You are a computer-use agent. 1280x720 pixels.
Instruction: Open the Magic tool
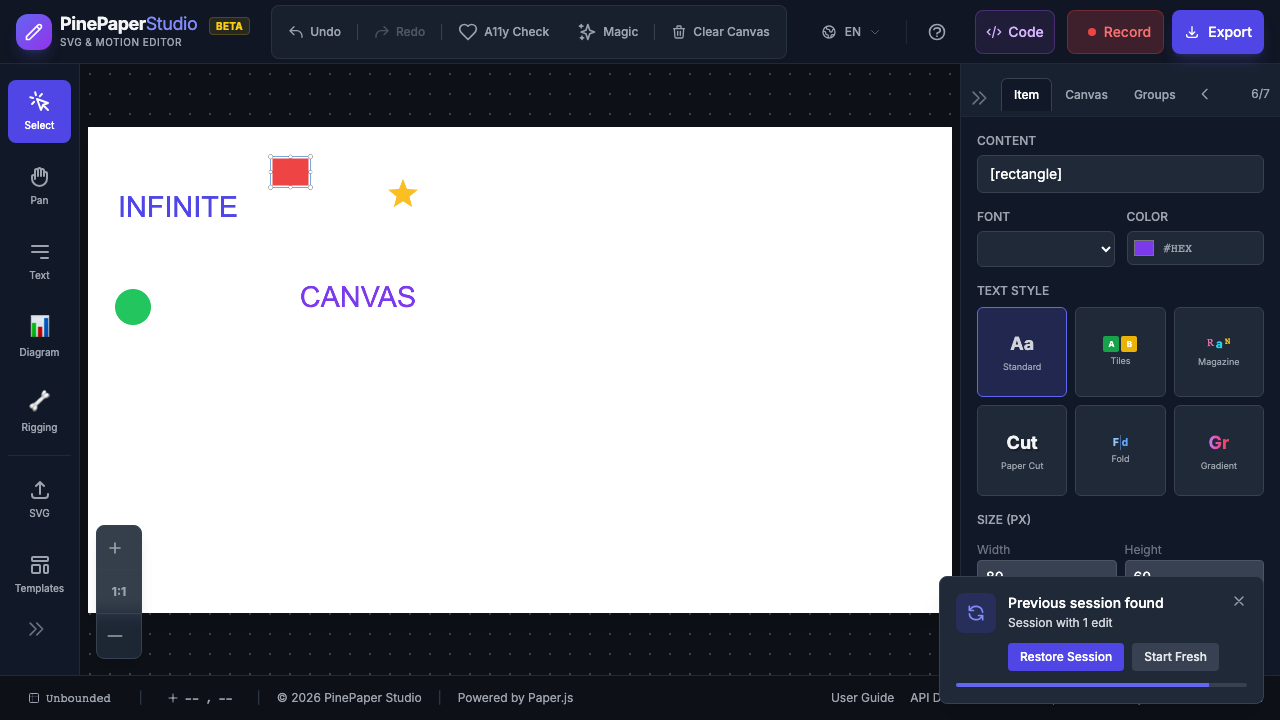point(608,31)
